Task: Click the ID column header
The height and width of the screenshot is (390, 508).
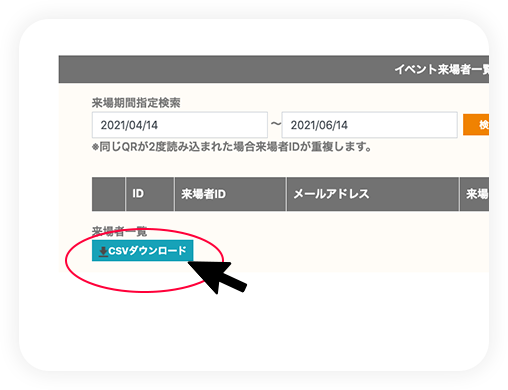Action: tap(150, 194)
